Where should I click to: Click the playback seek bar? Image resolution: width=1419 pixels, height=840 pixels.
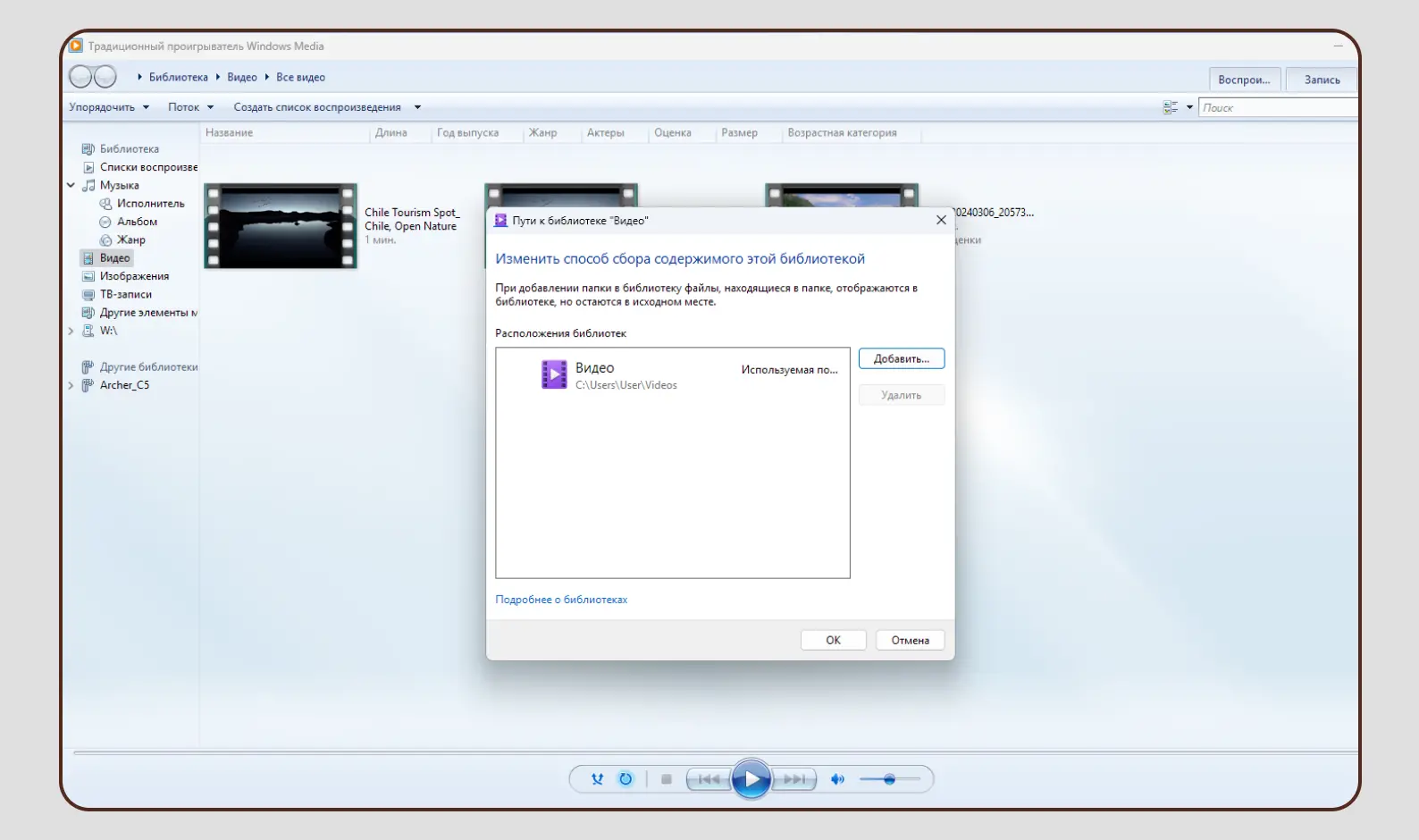715,753
